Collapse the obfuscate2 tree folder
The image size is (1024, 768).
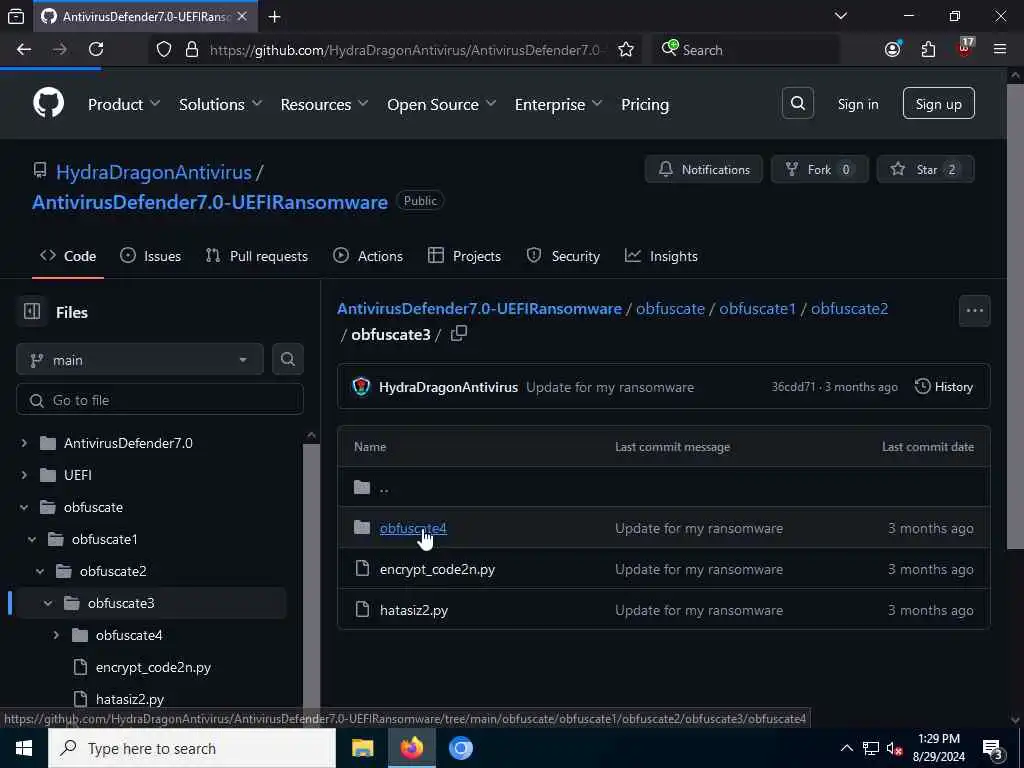[40, 571]
